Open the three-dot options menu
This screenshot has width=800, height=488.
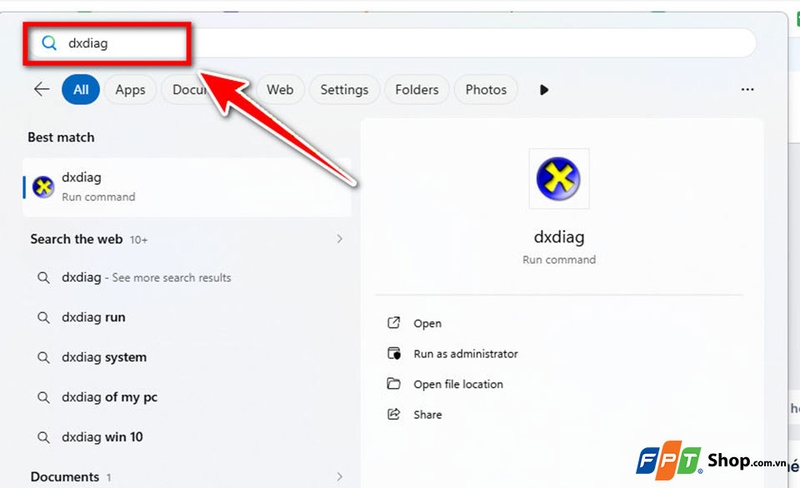[747, 89]
